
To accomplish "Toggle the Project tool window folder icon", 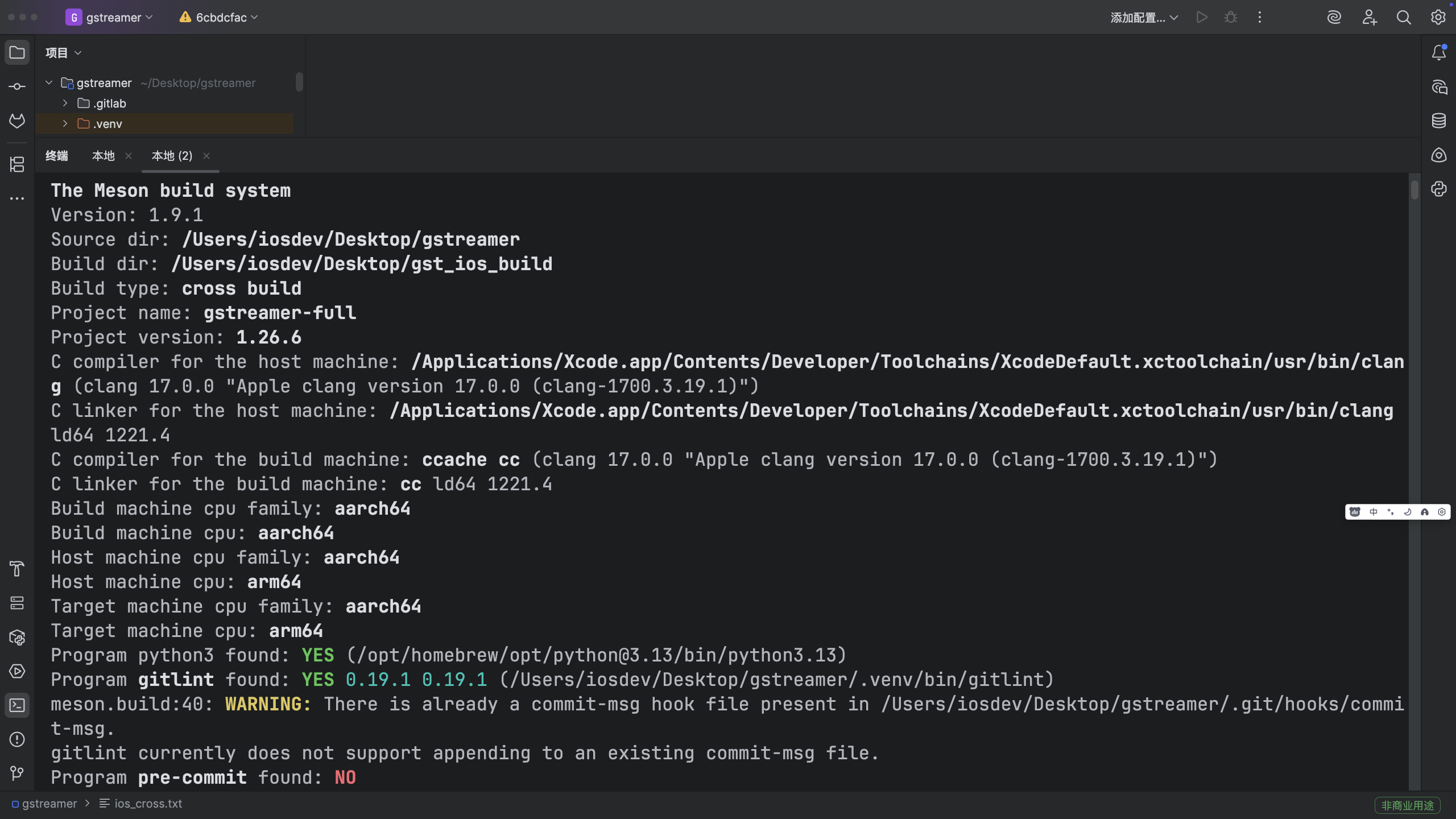I will [x=17, y=53].
